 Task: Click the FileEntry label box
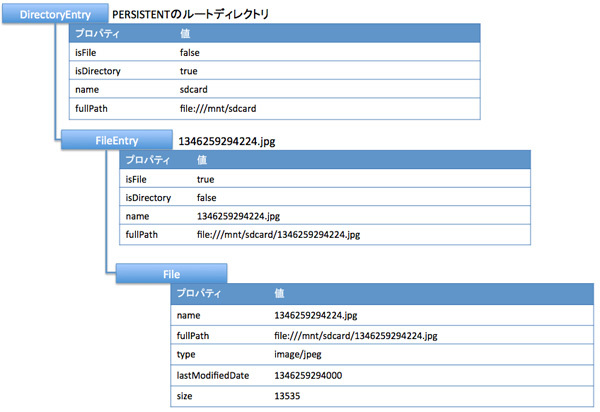click(117, 140)
